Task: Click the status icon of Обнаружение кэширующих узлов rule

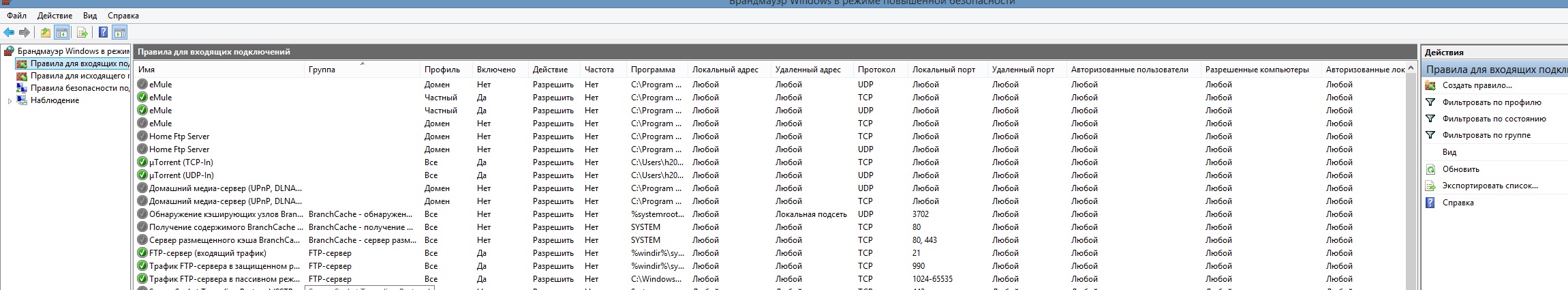Action: coord(142,214)
